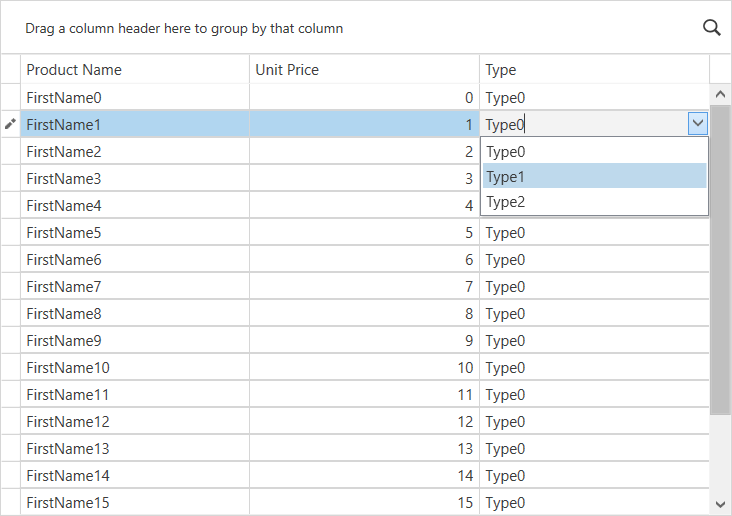The image size is (732, 516).
Task: Choose Type1 from the dropdown list
Action: click(594, 176)
